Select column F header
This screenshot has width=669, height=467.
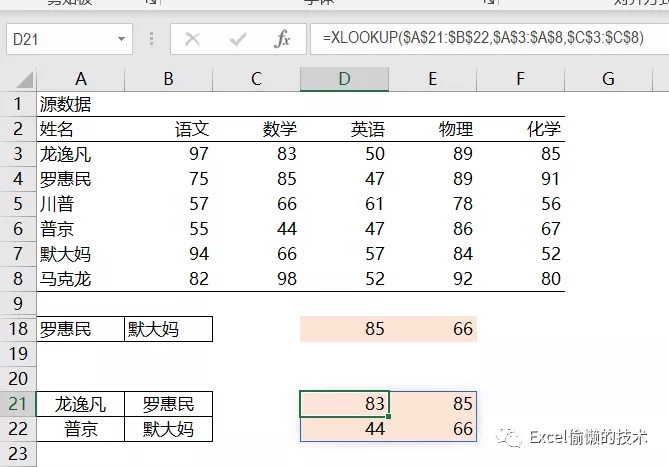pos(521,79)
